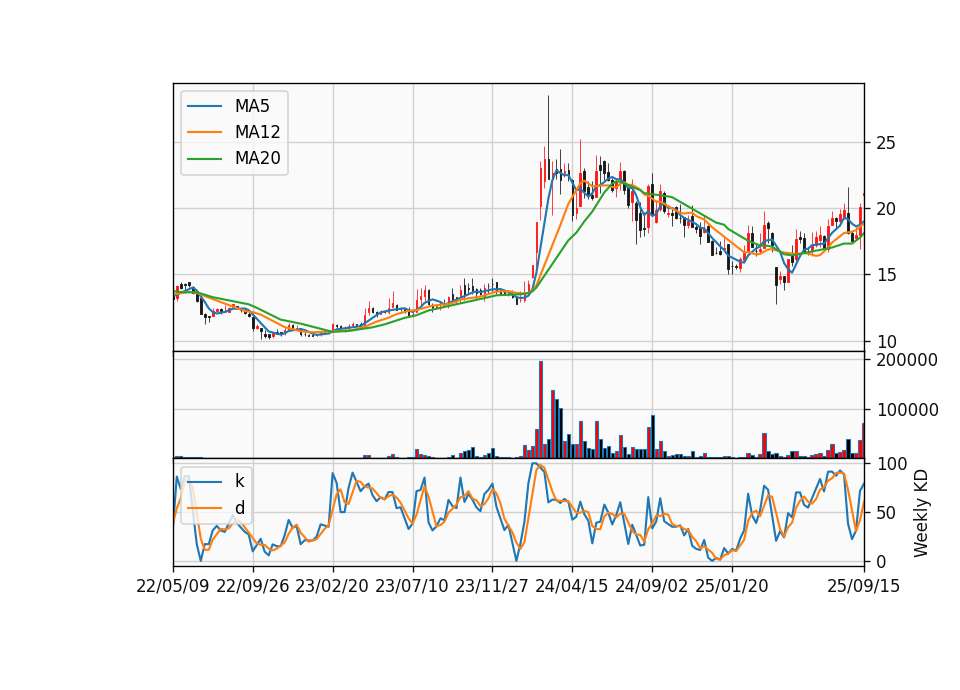Click the MA12 legend label
This screenshot has width=960, height=690.
click(257, 132)
